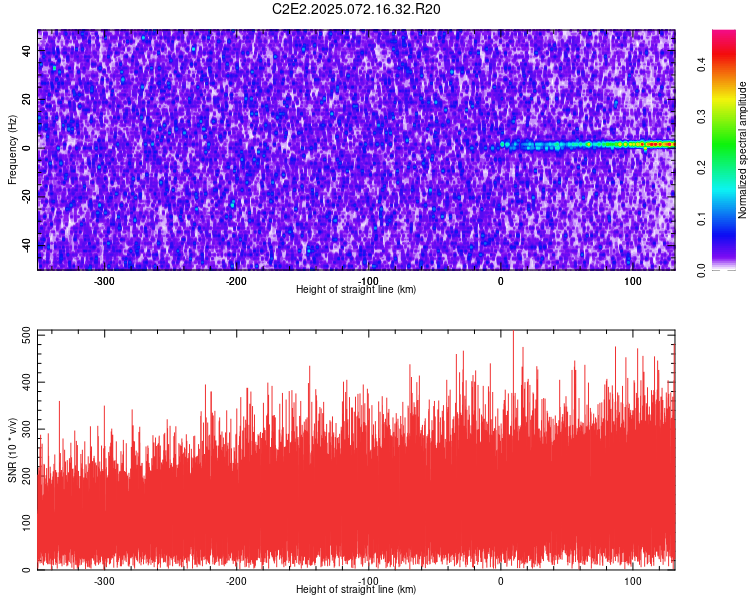Viewport: 750px width, 600px height.
Task: Click the 40 tick on the frequency axis
Action: tap(26, 51)
